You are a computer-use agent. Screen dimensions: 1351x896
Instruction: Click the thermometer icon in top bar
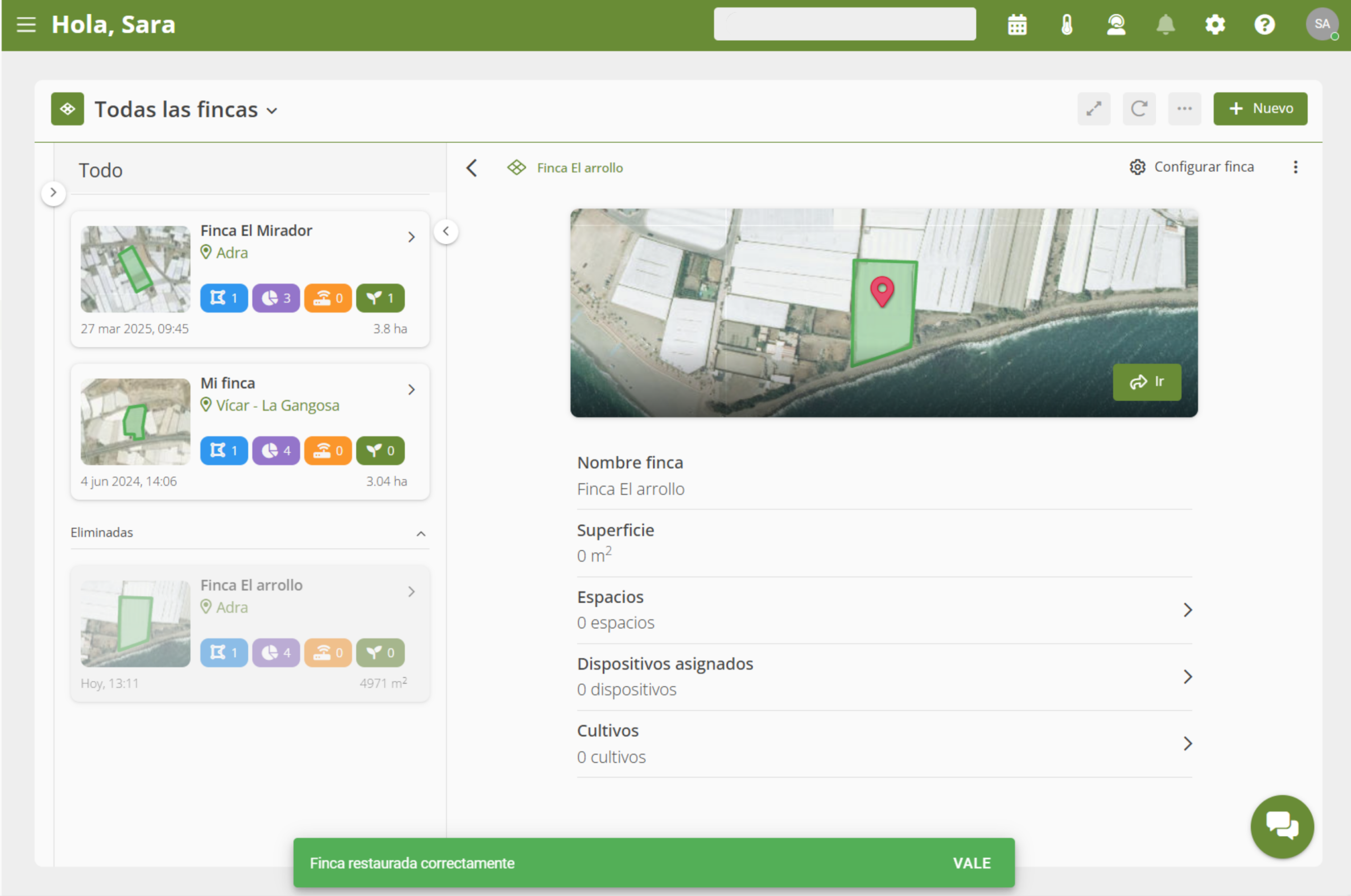[1067, 25]
